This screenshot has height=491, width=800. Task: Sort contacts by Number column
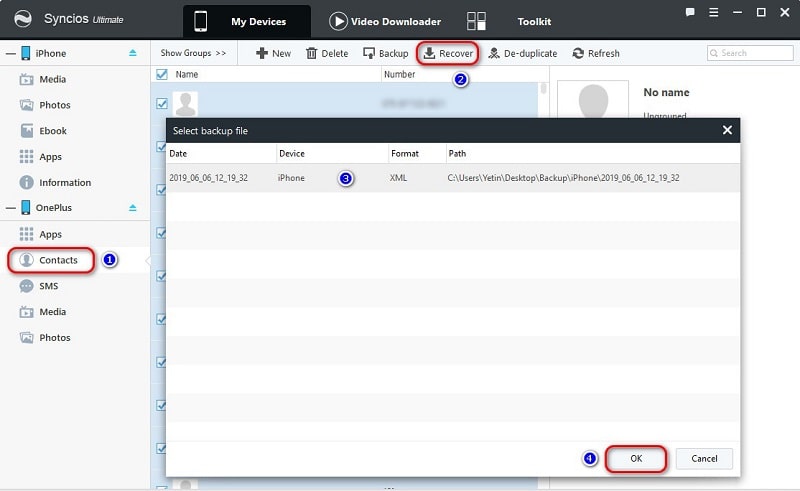[x=399, y=75]
